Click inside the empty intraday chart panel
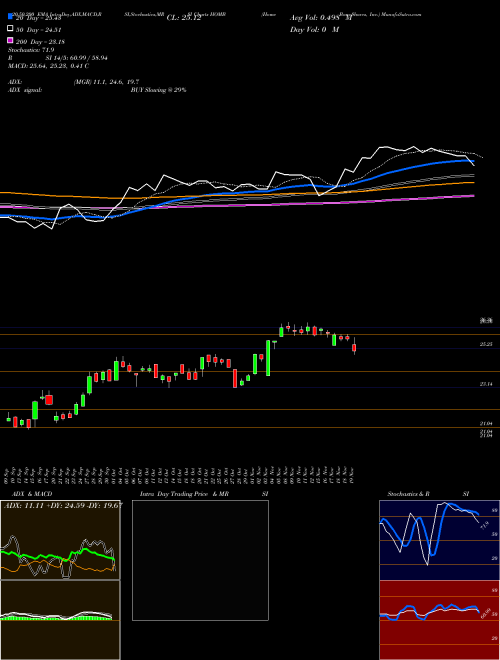The width and height of the screenshot is (500, 660). point(200,560)
